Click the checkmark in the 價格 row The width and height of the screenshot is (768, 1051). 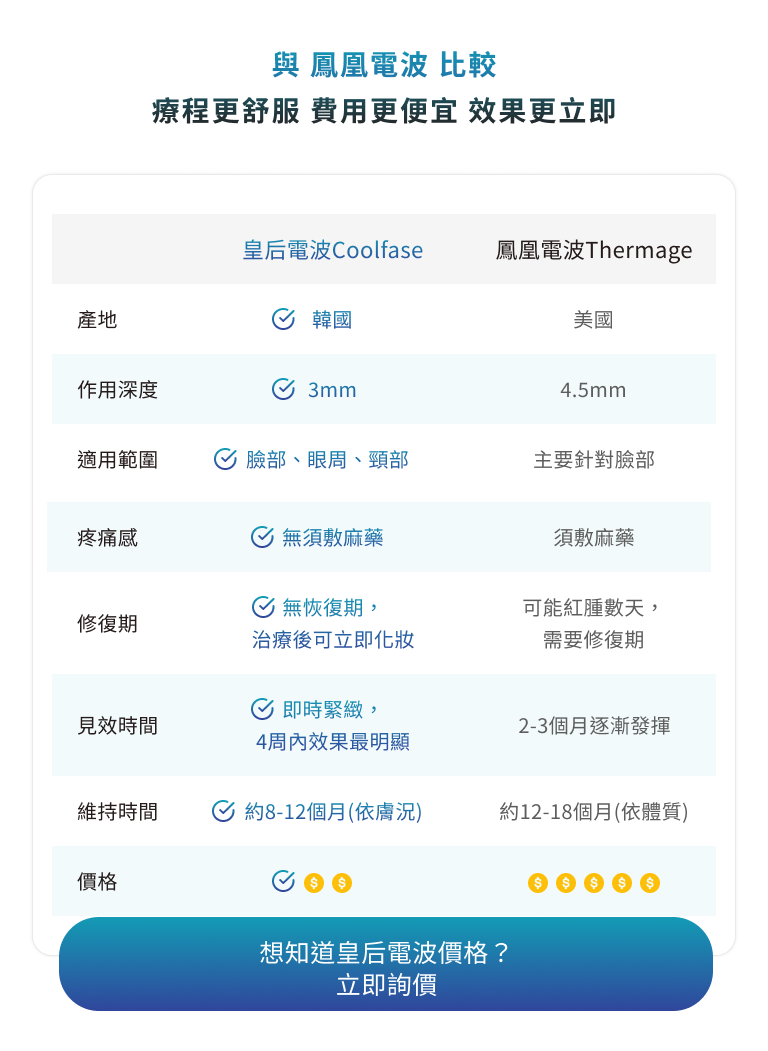(x=283, y=881)
